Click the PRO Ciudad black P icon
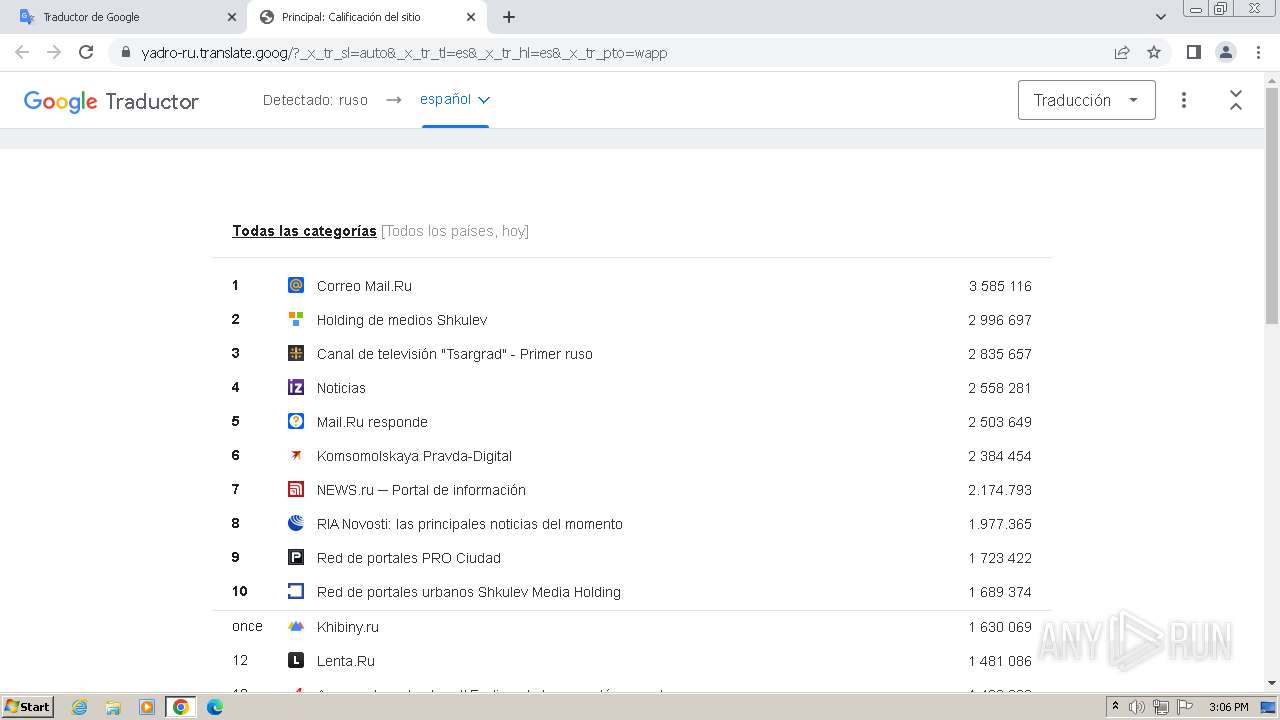This screenshot has width=1280, height=720. point(296,557)
